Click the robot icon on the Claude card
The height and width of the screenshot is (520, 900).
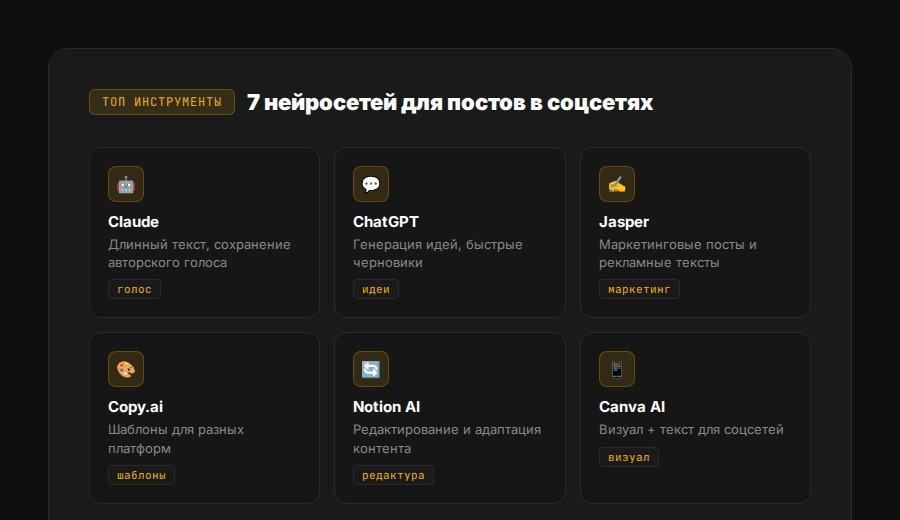point(126,184)
